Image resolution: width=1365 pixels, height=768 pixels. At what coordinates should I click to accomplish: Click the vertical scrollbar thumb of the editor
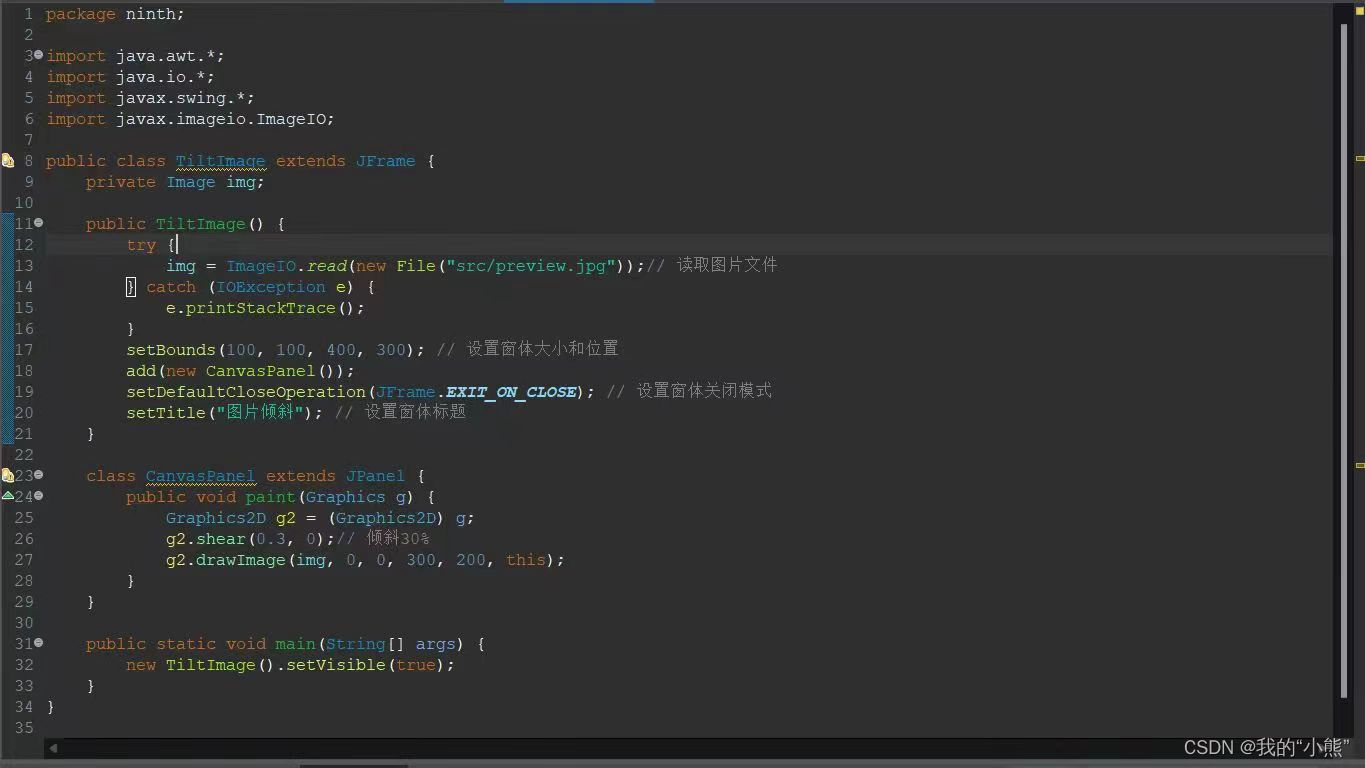(1344, 360)
